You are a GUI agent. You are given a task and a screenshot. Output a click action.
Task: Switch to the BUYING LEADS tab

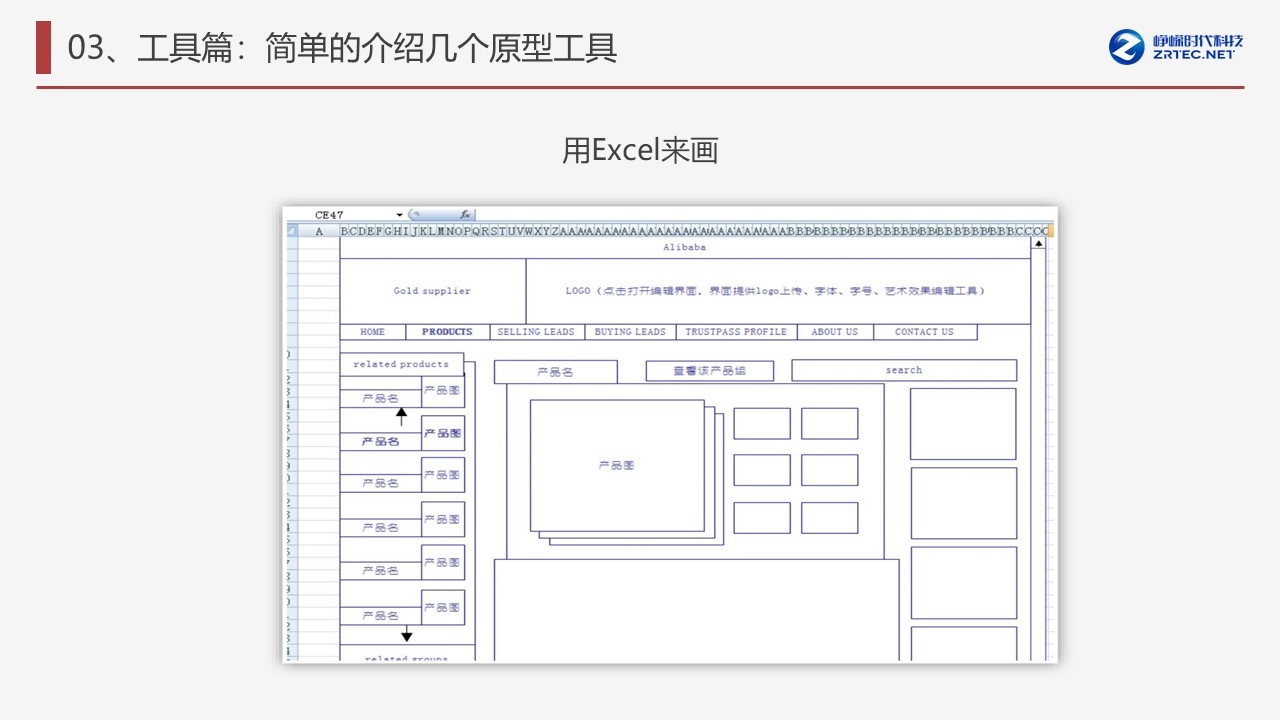pyautogui.click(x=630, y=332)
